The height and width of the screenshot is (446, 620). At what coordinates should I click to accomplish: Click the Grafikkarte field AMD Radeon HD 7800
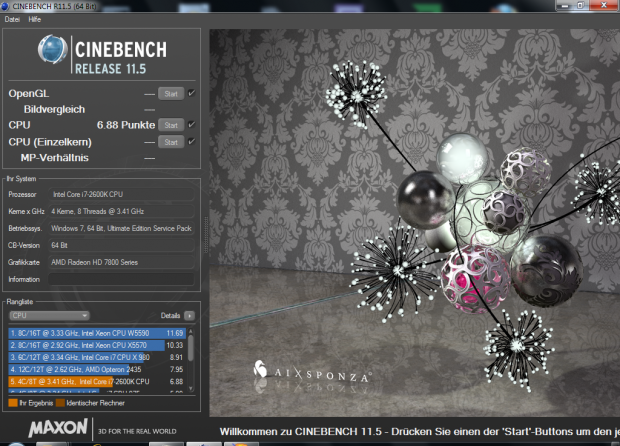click(121, 262)
